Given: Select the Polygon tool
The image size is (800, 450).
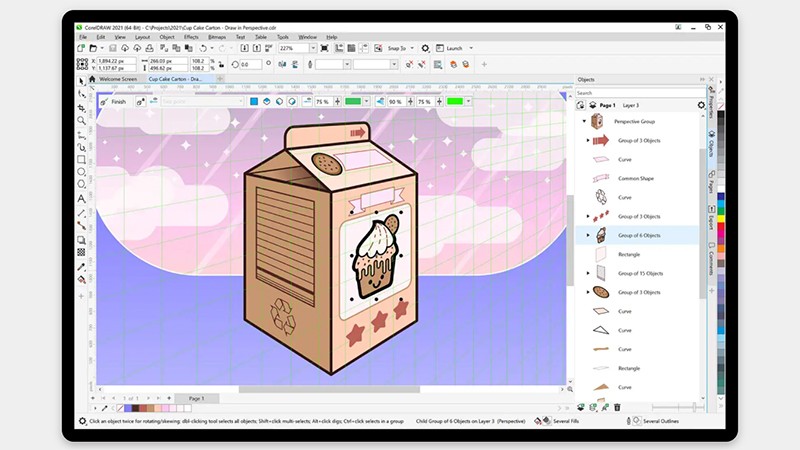Looking at the screenshot, I should coord(81,184).
